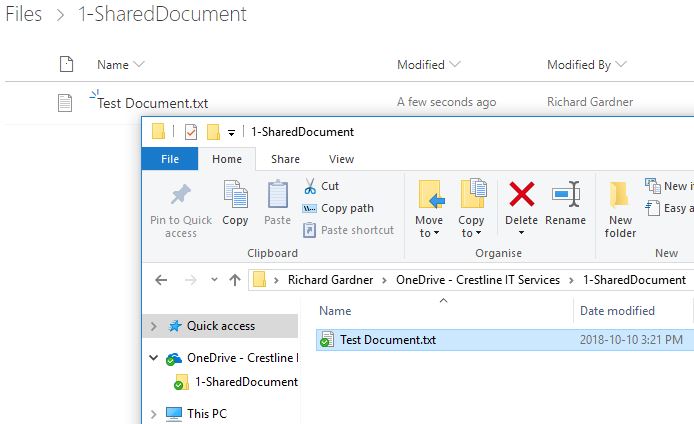694x424 pixels.
Task: Open the Copy to dropdown
Action: (x=471, y=226)
